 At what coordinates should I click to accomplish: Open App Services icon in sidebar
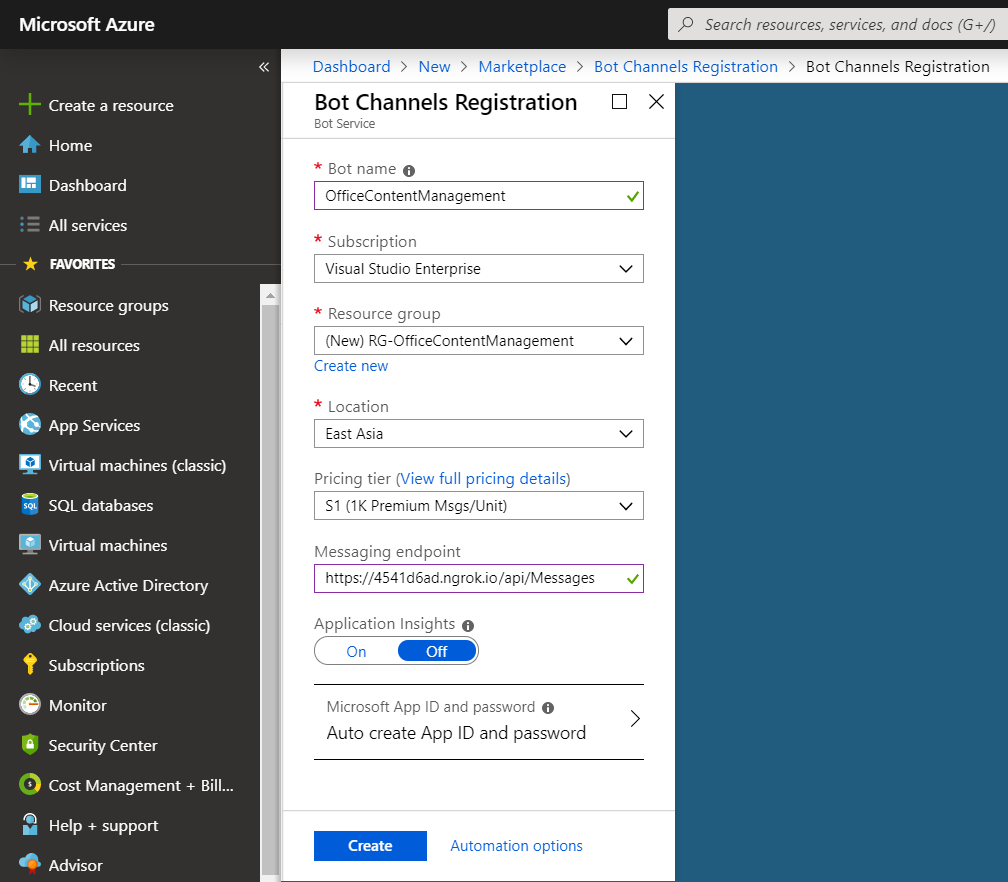(x=30, y=425)
